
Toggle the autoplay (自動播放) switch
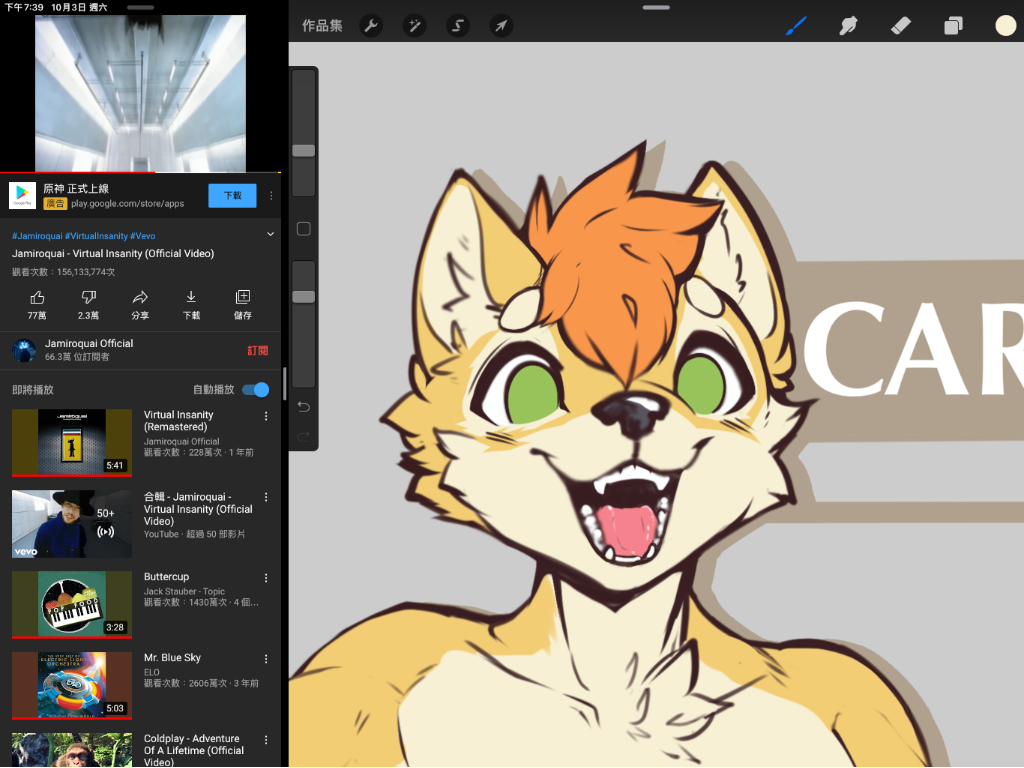click(255, 390)
